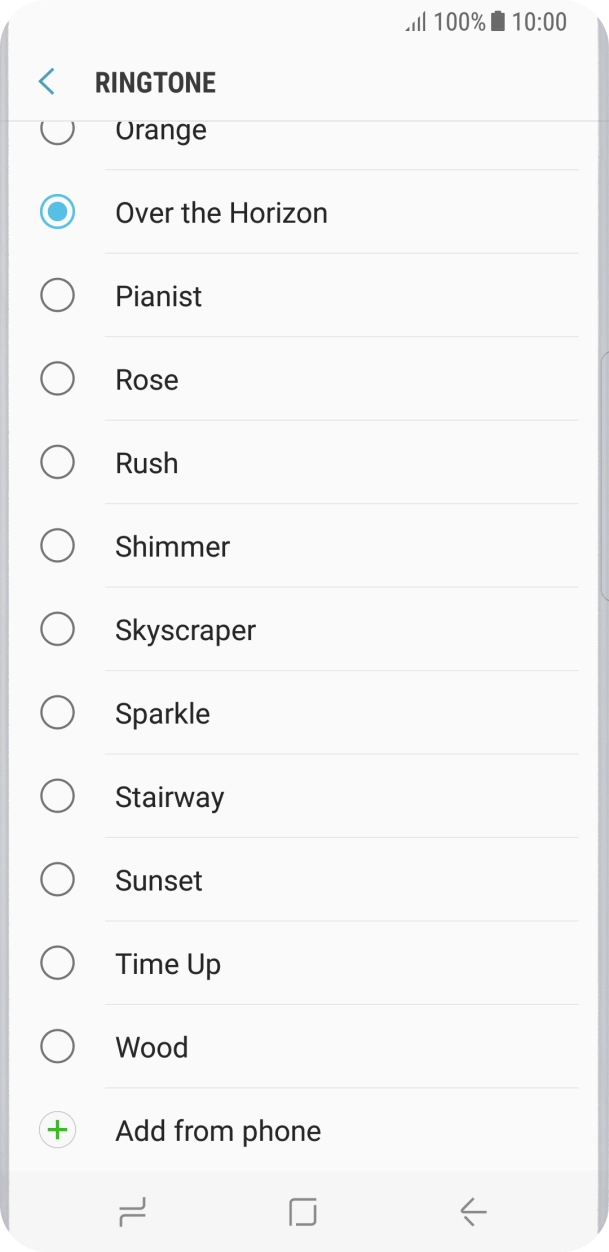Tap the battery icon in status bar
The width and height of the screenshot is (609, 1252).
tap(497, 22)
